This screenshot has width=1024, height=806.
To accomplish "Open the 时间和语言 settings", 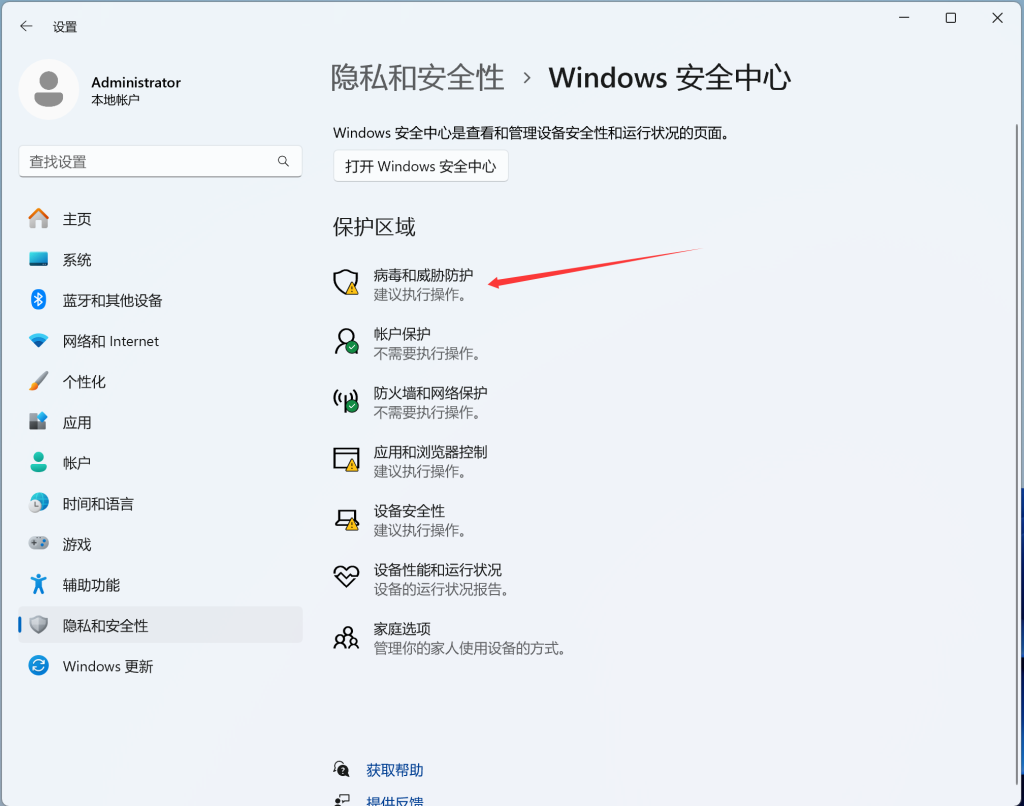I will (160, 503).
